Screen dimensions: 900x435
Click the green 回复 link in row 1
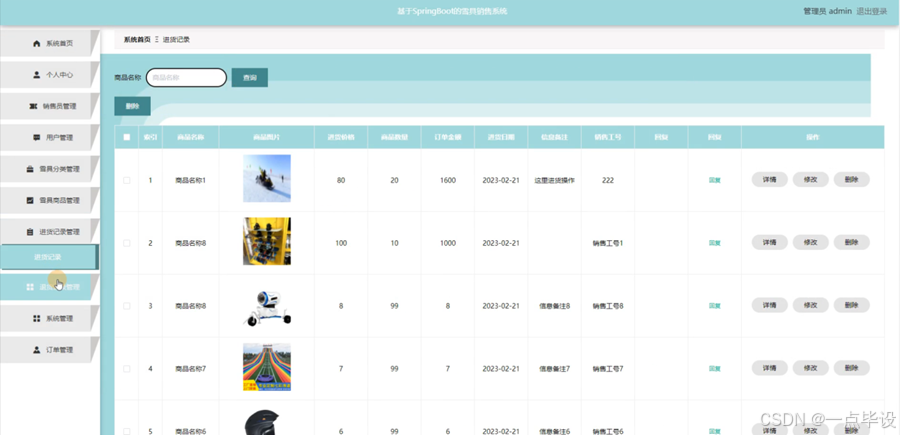click(715, 180)
